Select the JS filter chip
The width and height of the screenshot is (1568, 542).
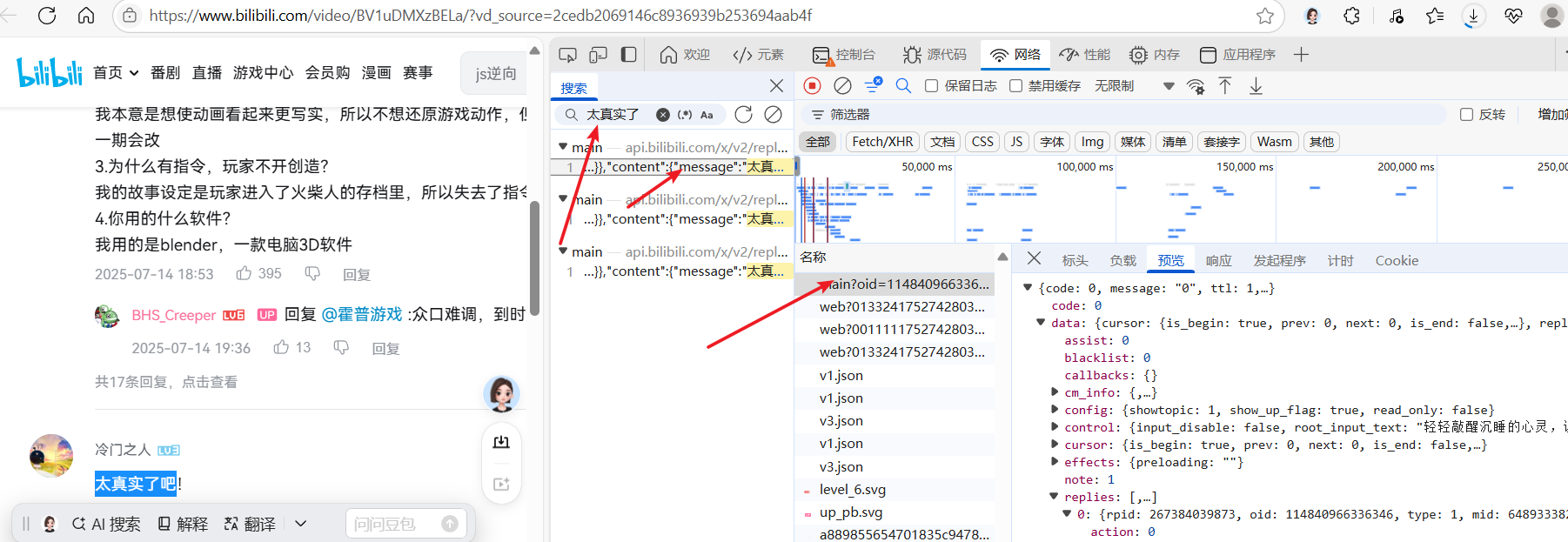coord(1016,142)
